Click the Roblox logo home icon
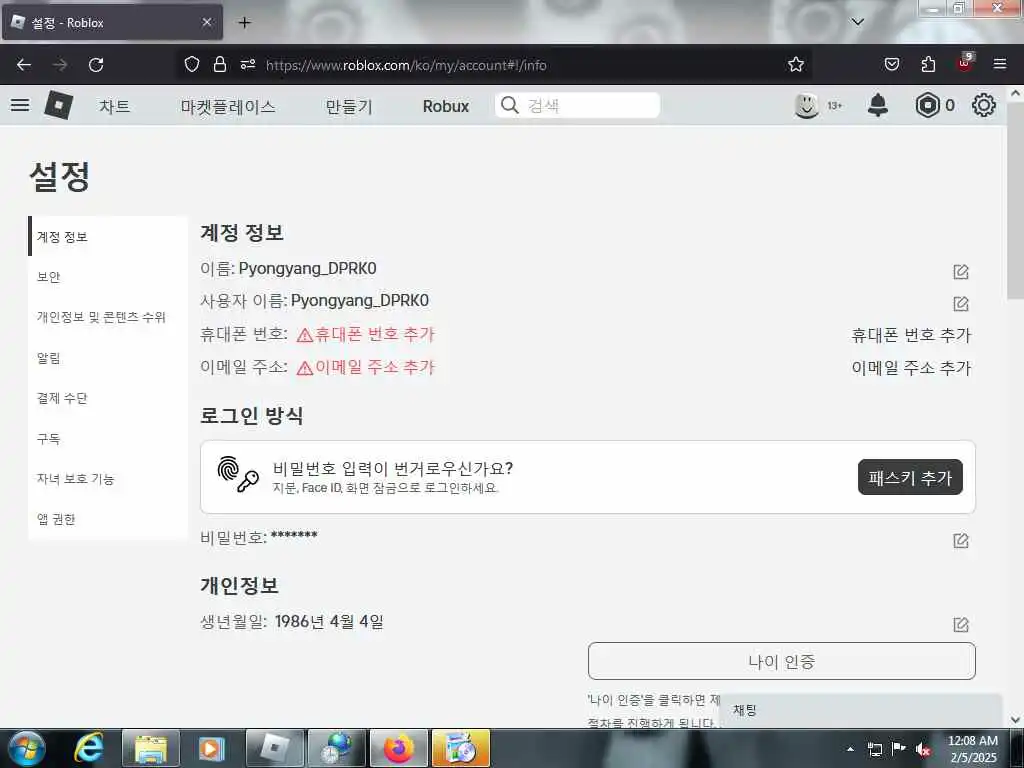 coord(58,105)
